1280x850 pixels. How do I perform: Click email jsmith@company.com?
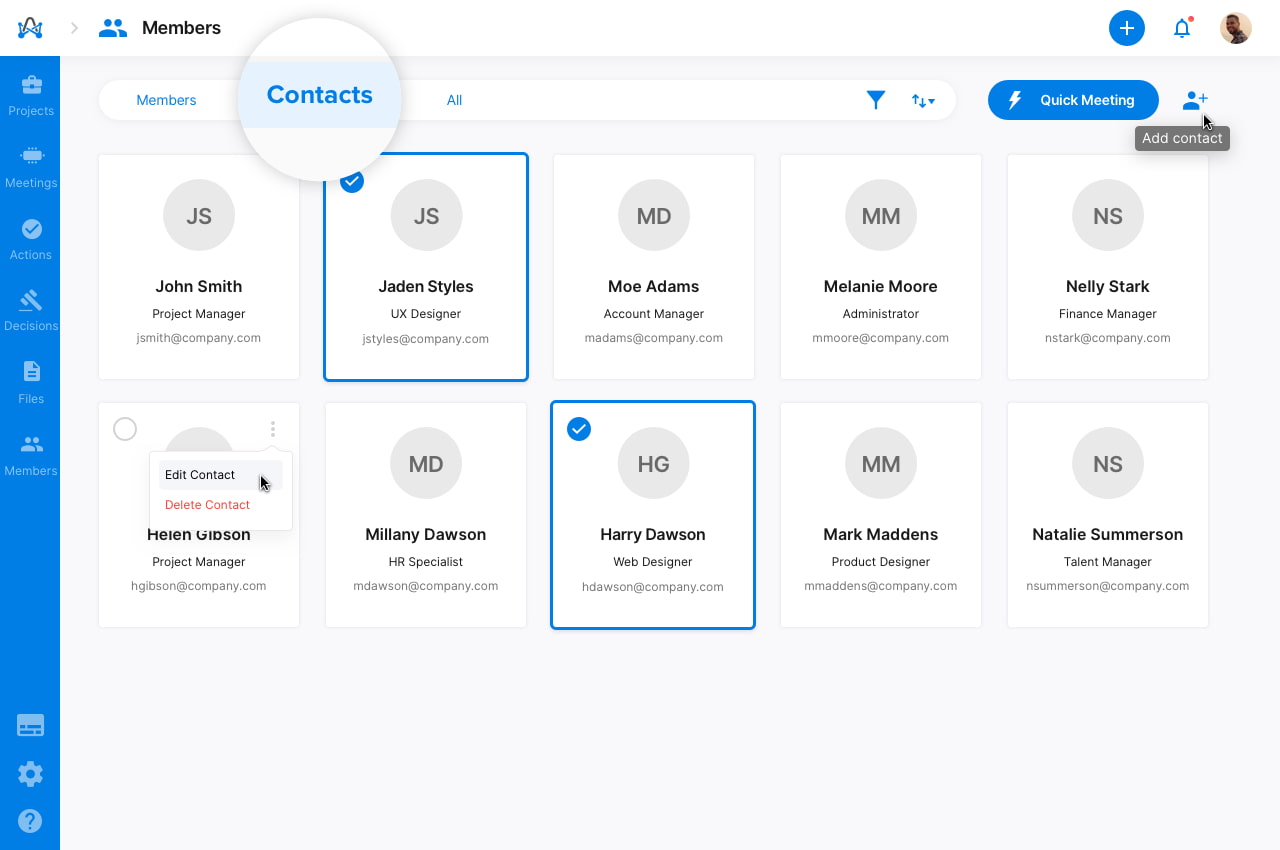pos(199,338)
